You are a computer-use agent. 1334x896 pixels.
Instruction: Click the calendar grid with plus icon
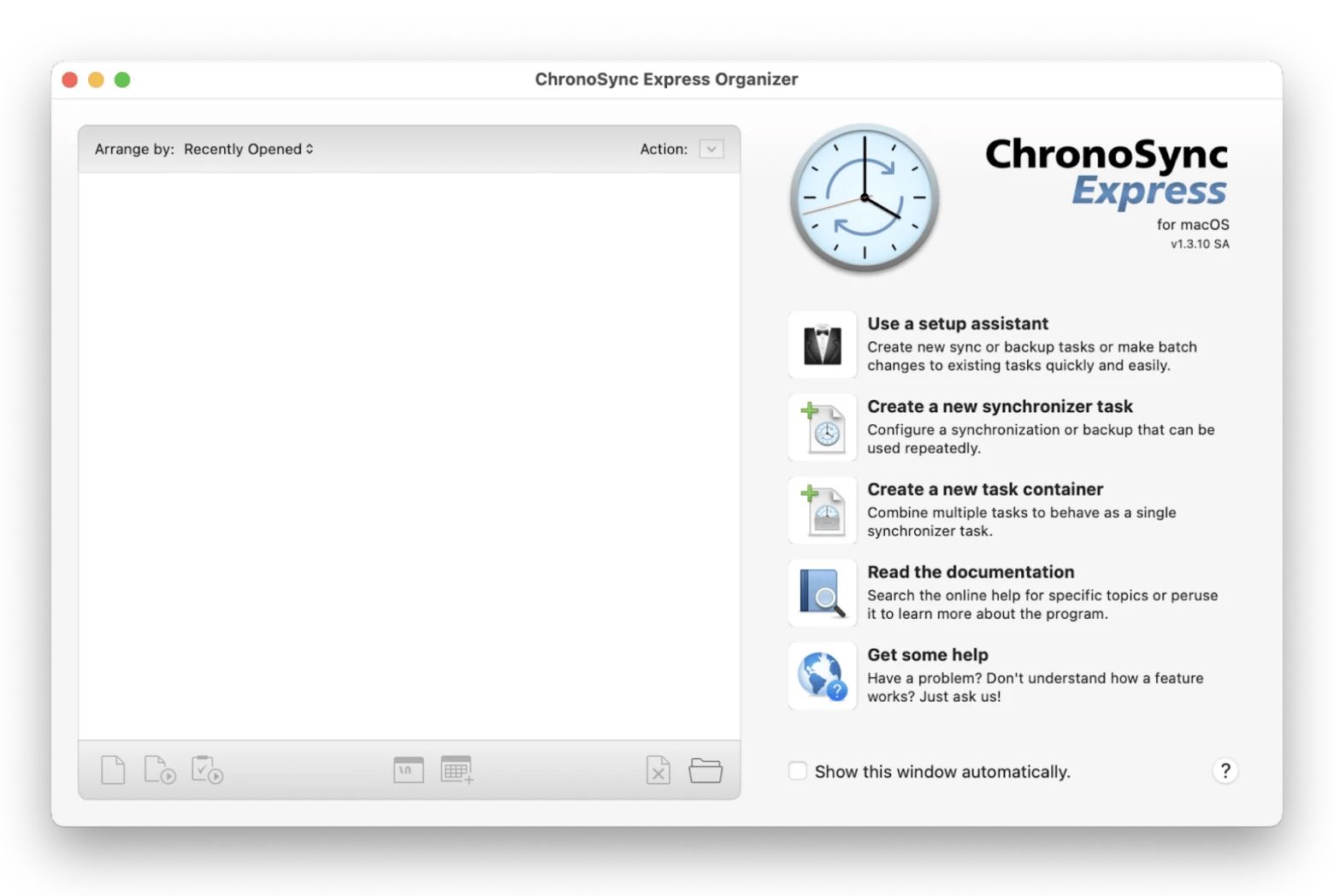click(x=457, y=770)
